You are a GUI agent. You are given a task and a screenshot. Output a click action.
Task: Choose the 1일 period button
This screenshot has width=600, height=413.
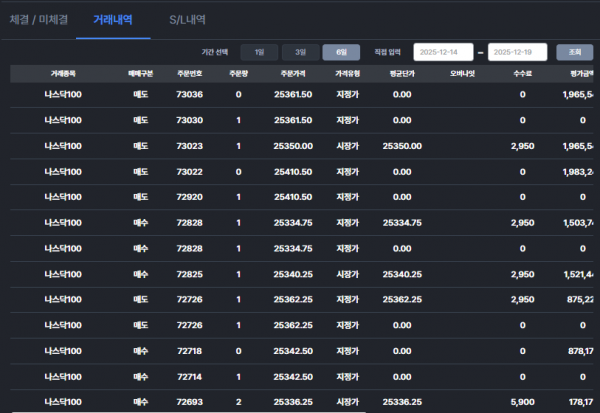pyautogui.click(x=259, y=52)
